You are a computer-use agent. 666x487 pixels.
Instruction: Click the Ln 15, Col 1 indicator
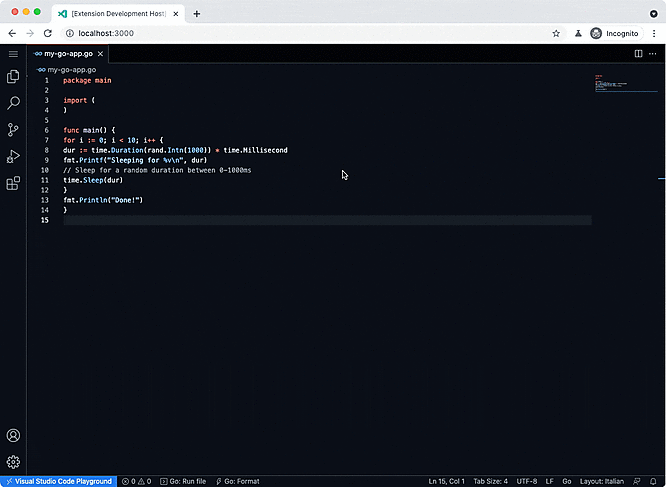pos(446,481)
